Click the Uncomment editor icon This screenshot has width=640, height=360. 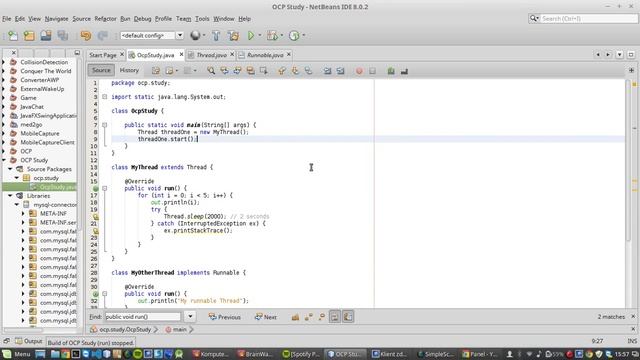click(x=404, y=71)
